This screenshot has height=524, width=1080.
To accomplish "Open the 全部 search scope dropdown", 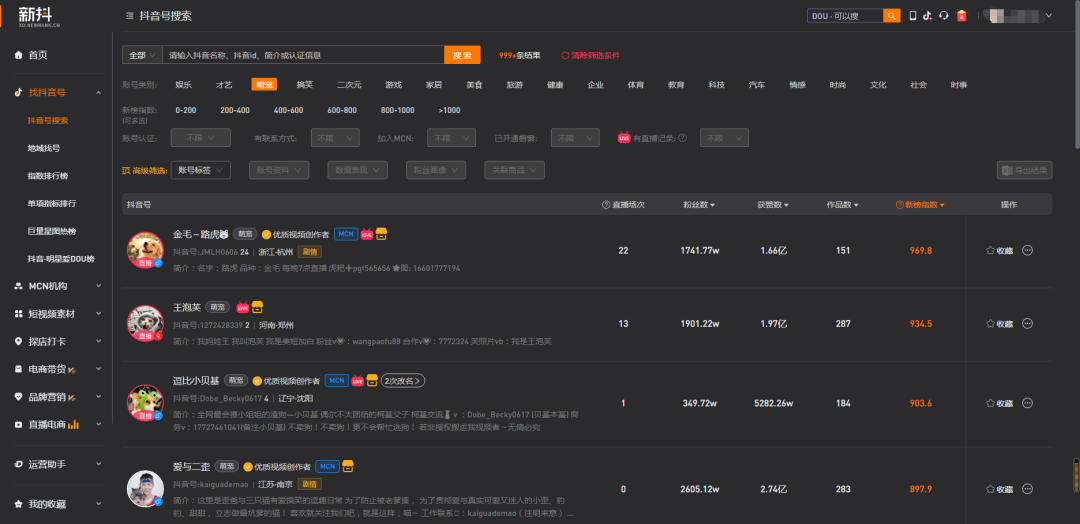I will pyautogui.click(x=142, y=55).
